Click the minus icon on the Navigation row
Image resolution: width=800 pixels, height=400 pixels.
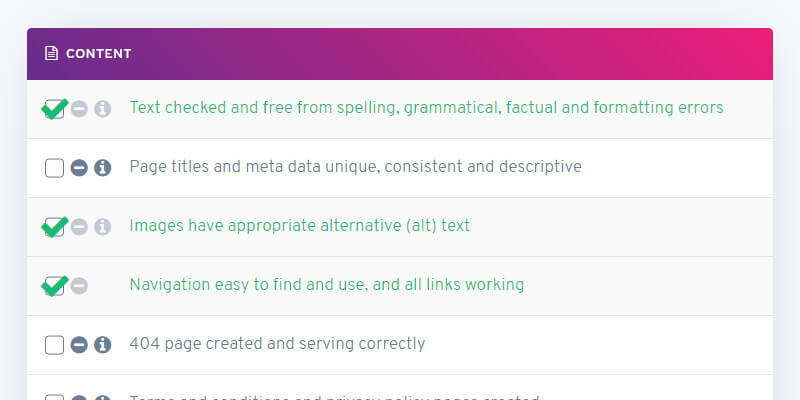click(79, 286)
